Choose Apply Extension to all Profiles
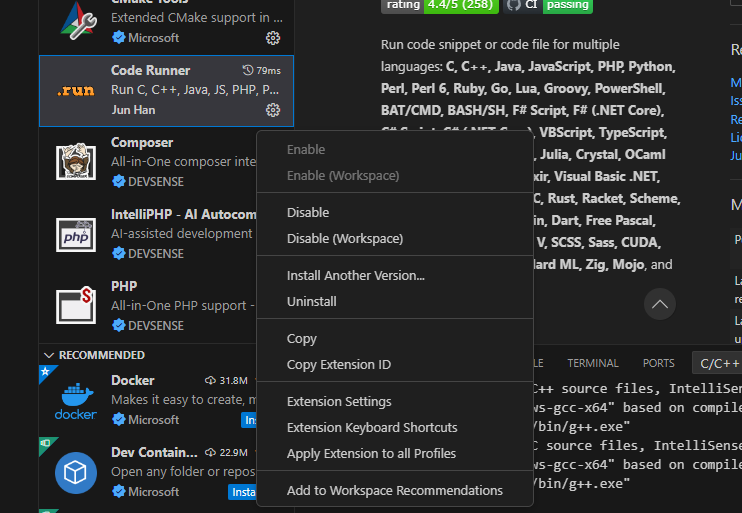Image resolution: width=742 pixels, height=513 pixels. click(x=371, y=453)
